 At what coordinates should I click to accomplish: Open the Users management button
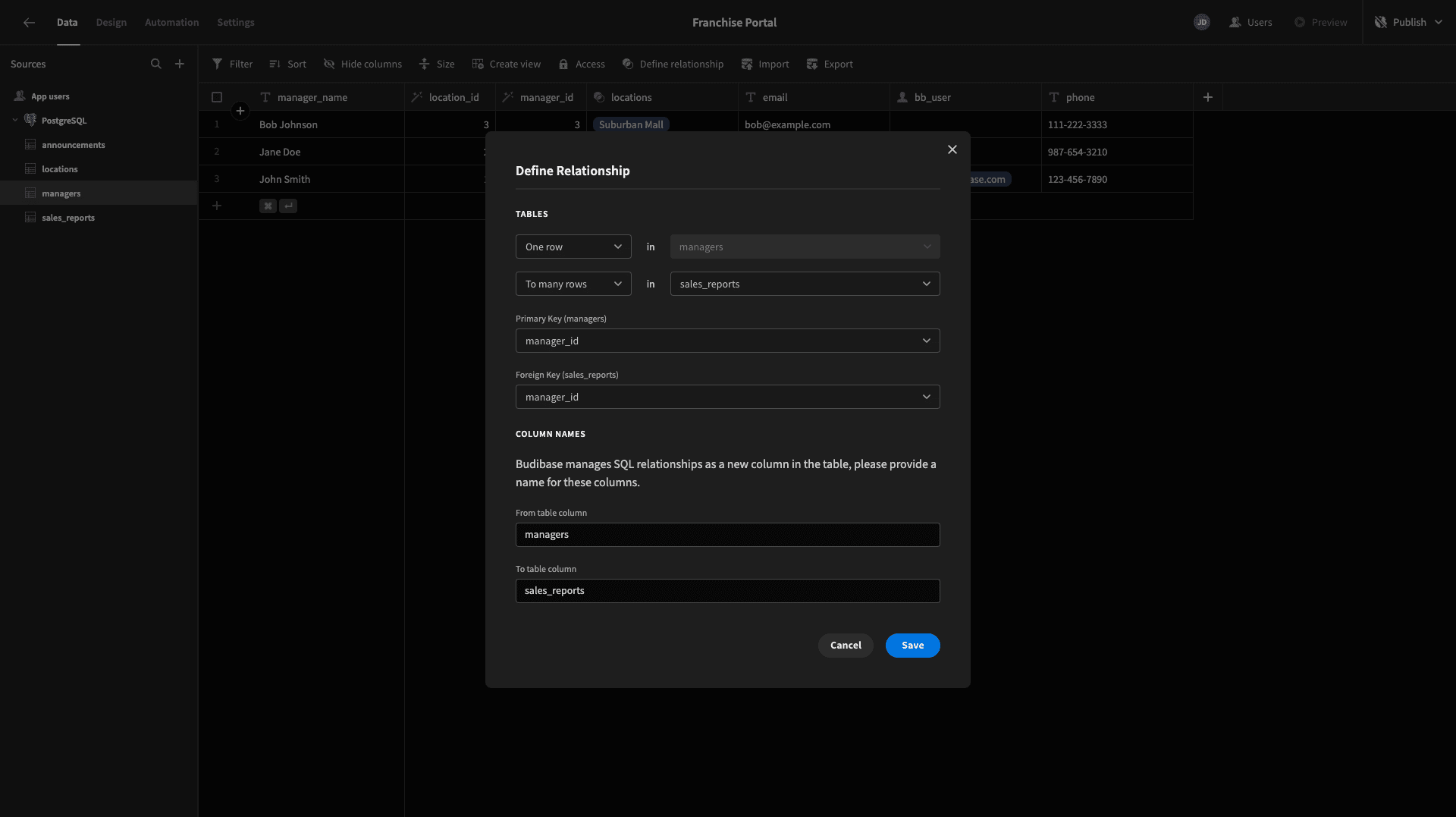tap(1251, 22)
